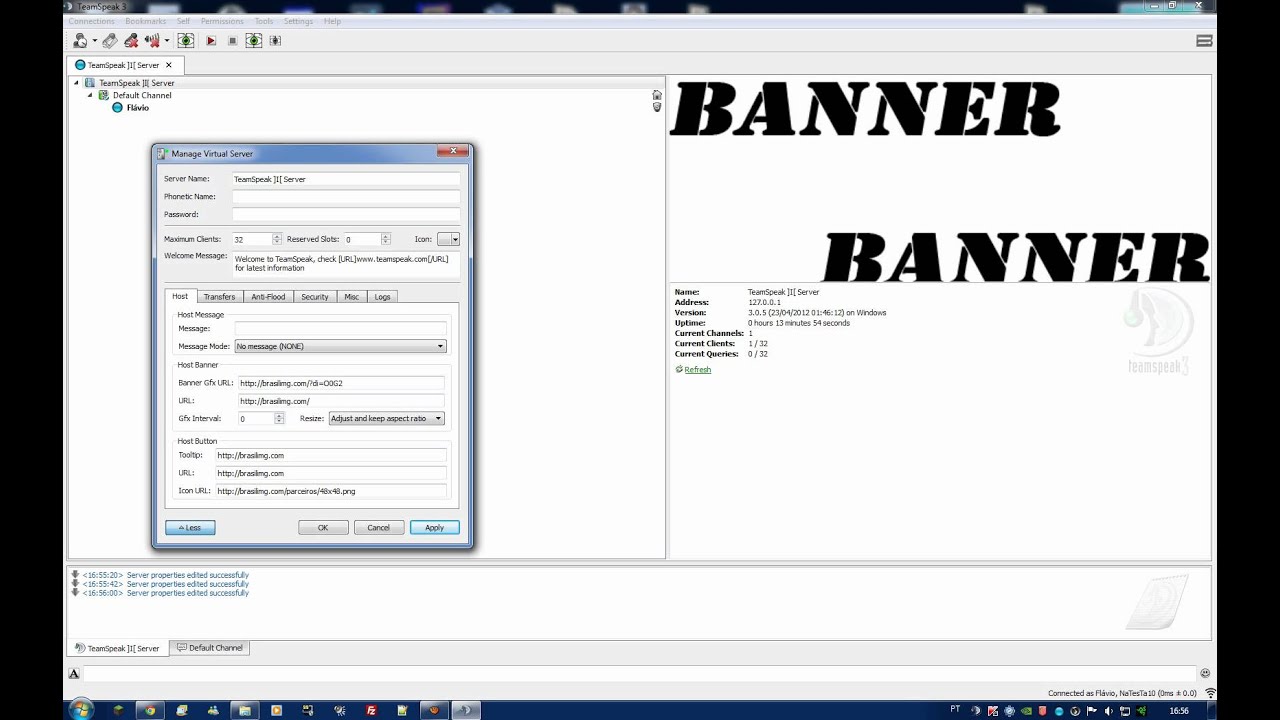1280x720 pixels.
Task: Open the Tools menu
Action: click(264, 21)
